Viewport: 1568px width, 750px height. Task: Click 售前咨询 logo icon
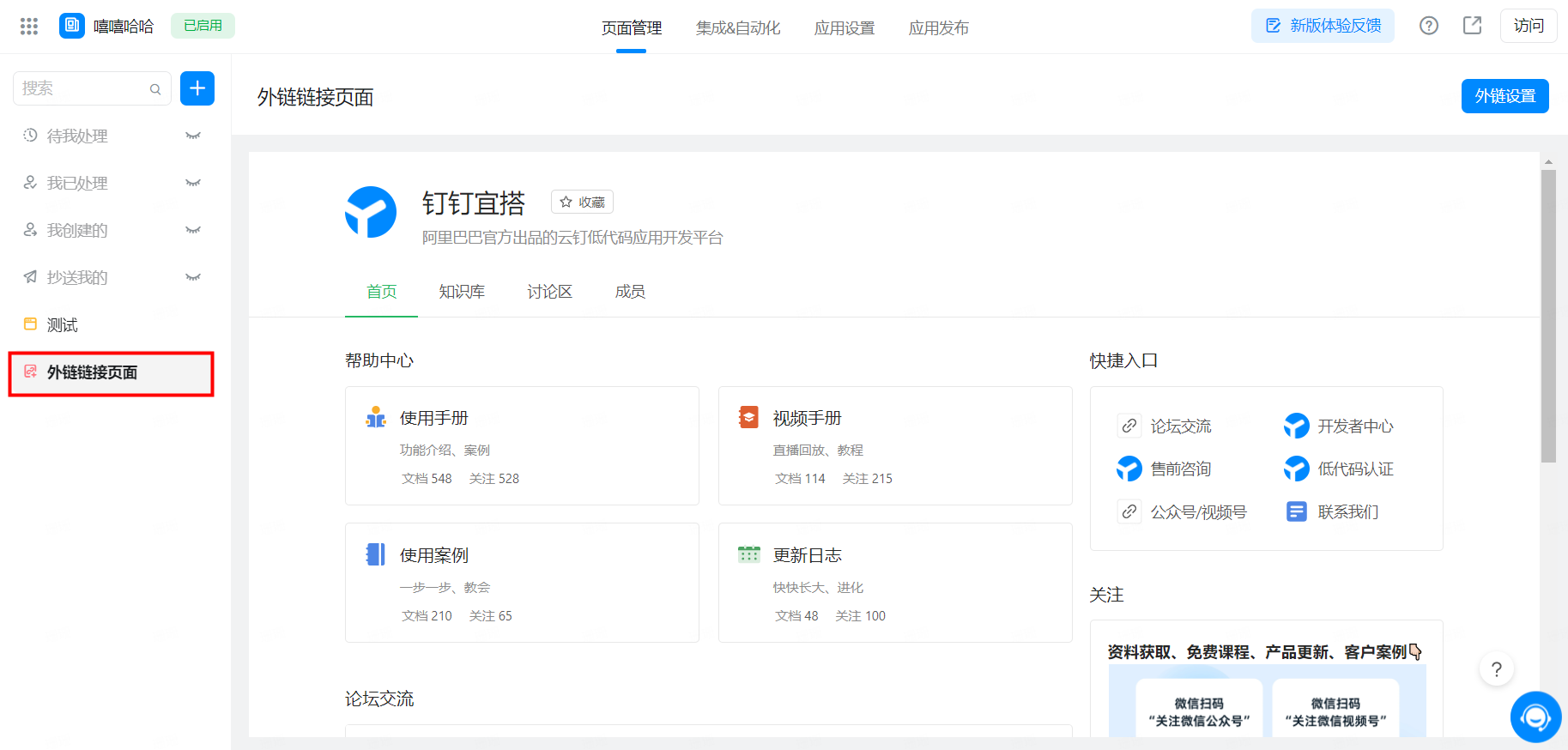point(1129,469)
